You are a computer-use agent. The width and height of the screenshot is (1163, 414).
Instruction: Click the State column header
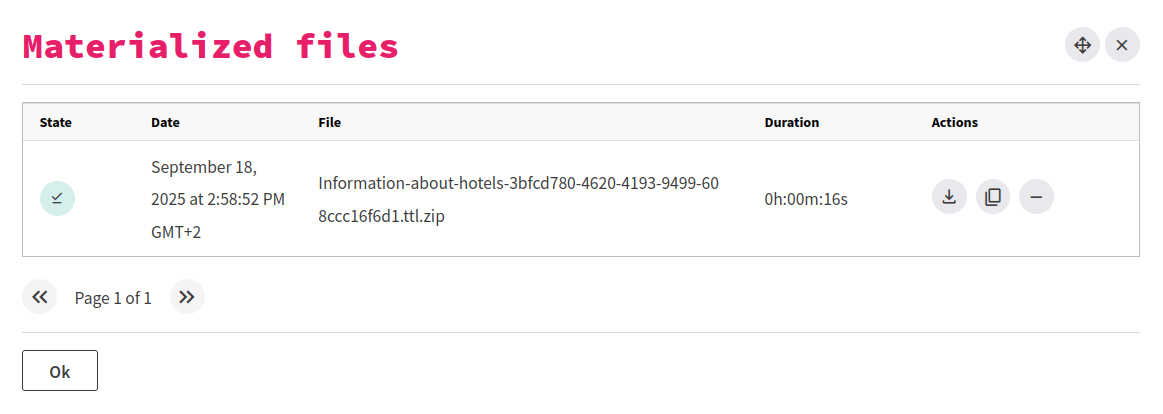coord(56,123)
